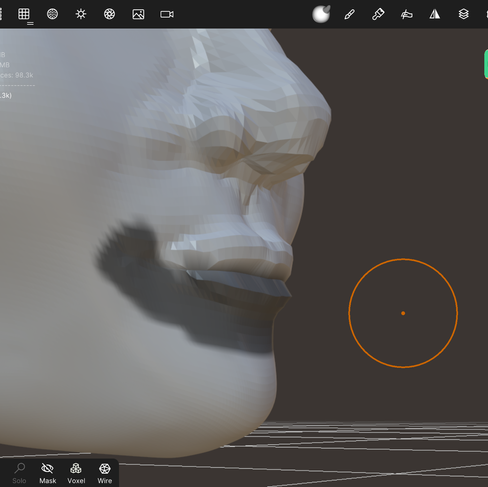Open the Background image menu
Screen dimensions: 488x487
click(x=138, y=14)
